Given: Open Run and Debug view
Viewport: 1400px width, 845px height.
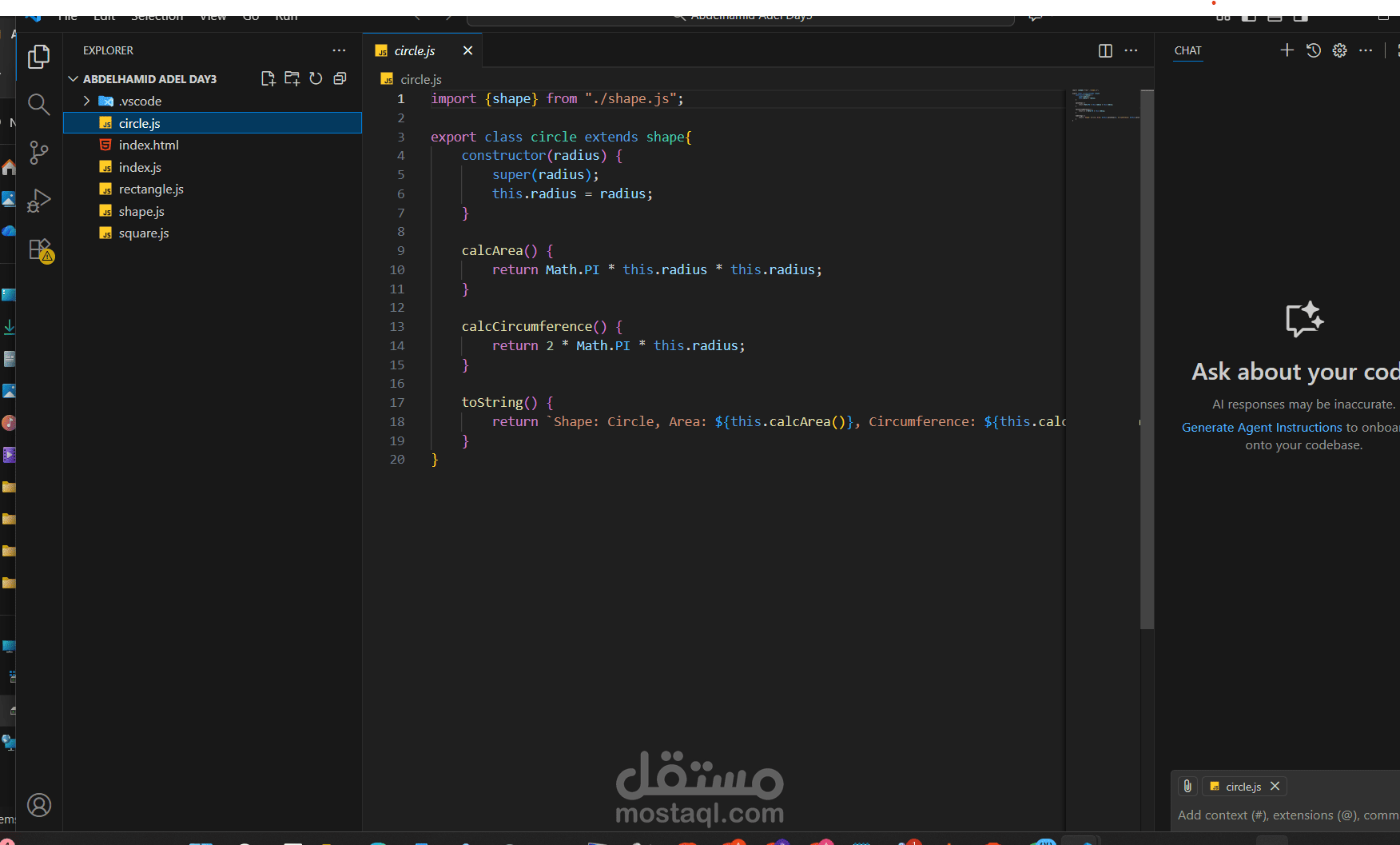Looking at the screenshot, I should [x=38, y=201].
